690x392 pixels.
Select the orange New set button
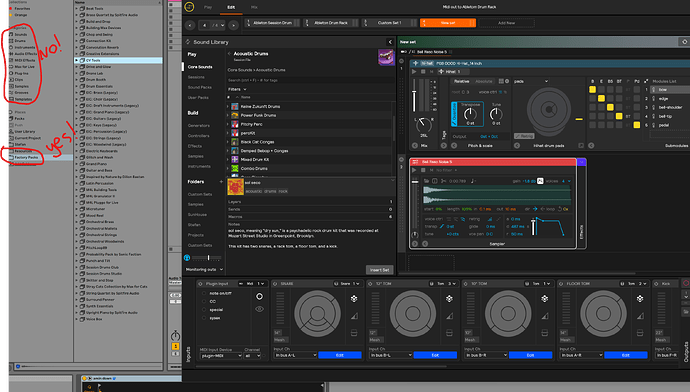coord(448,22)
